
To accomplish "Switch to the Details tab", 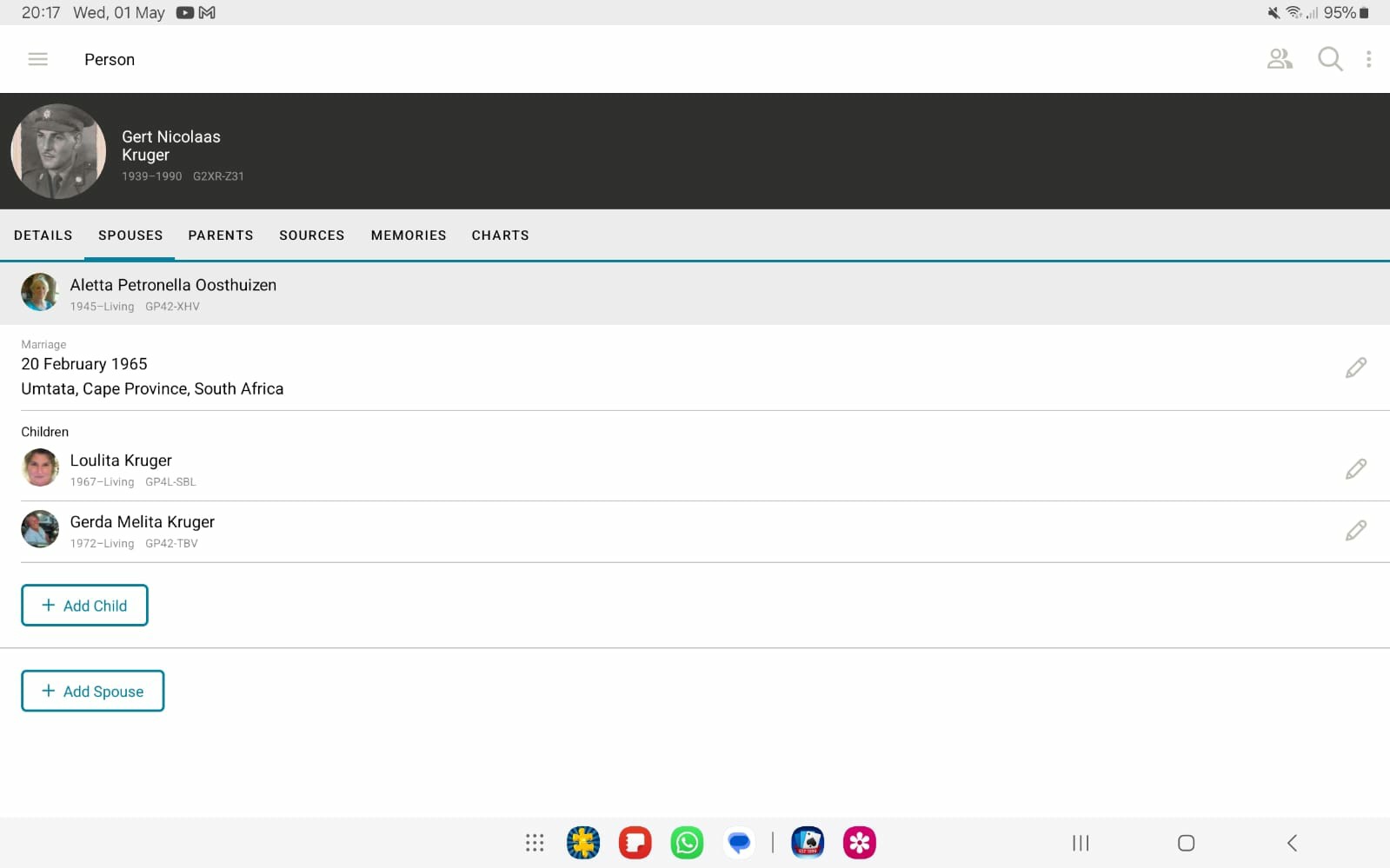I will click(x=43, y=235).
